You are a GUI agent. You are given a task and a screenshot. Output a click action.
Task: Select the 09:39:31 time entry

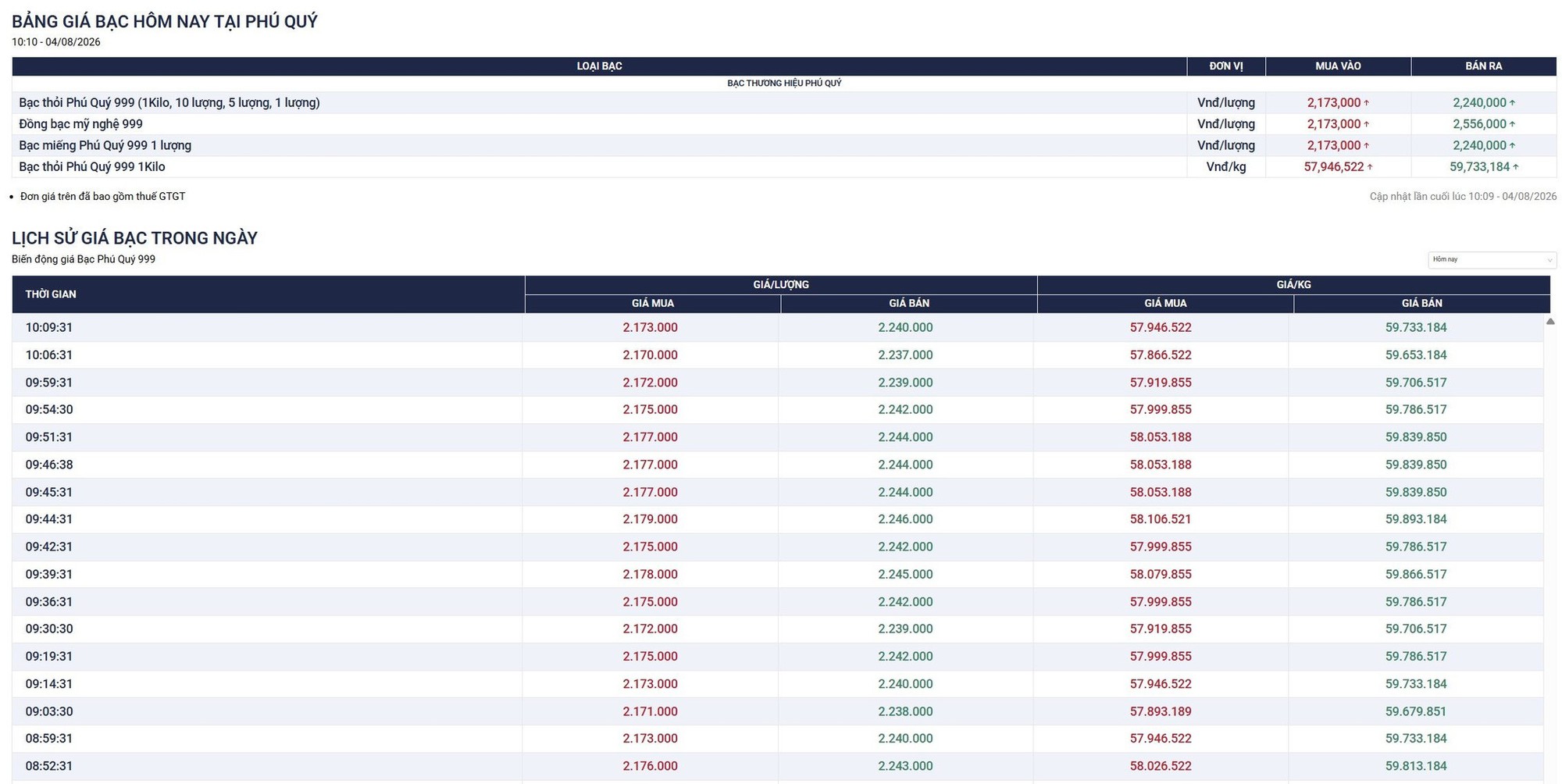click(x=49, y=575)
